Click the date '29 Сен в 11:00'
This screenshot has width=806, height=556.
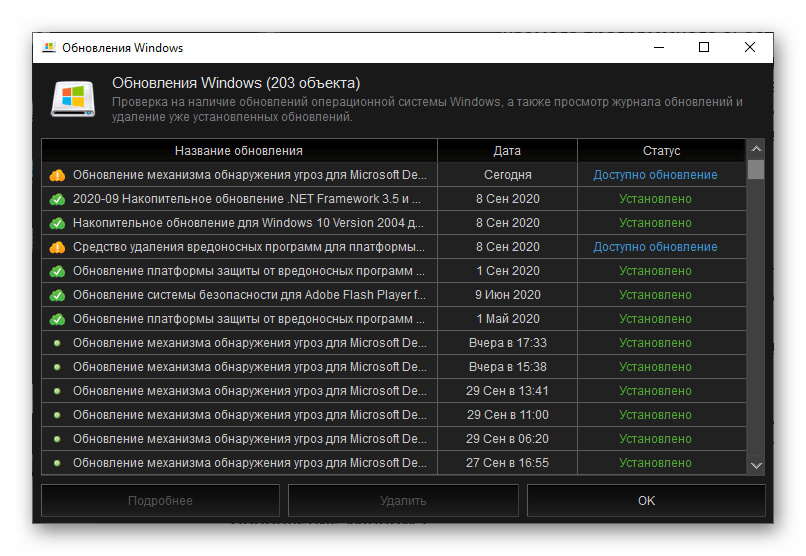click(x=507, y=415)
